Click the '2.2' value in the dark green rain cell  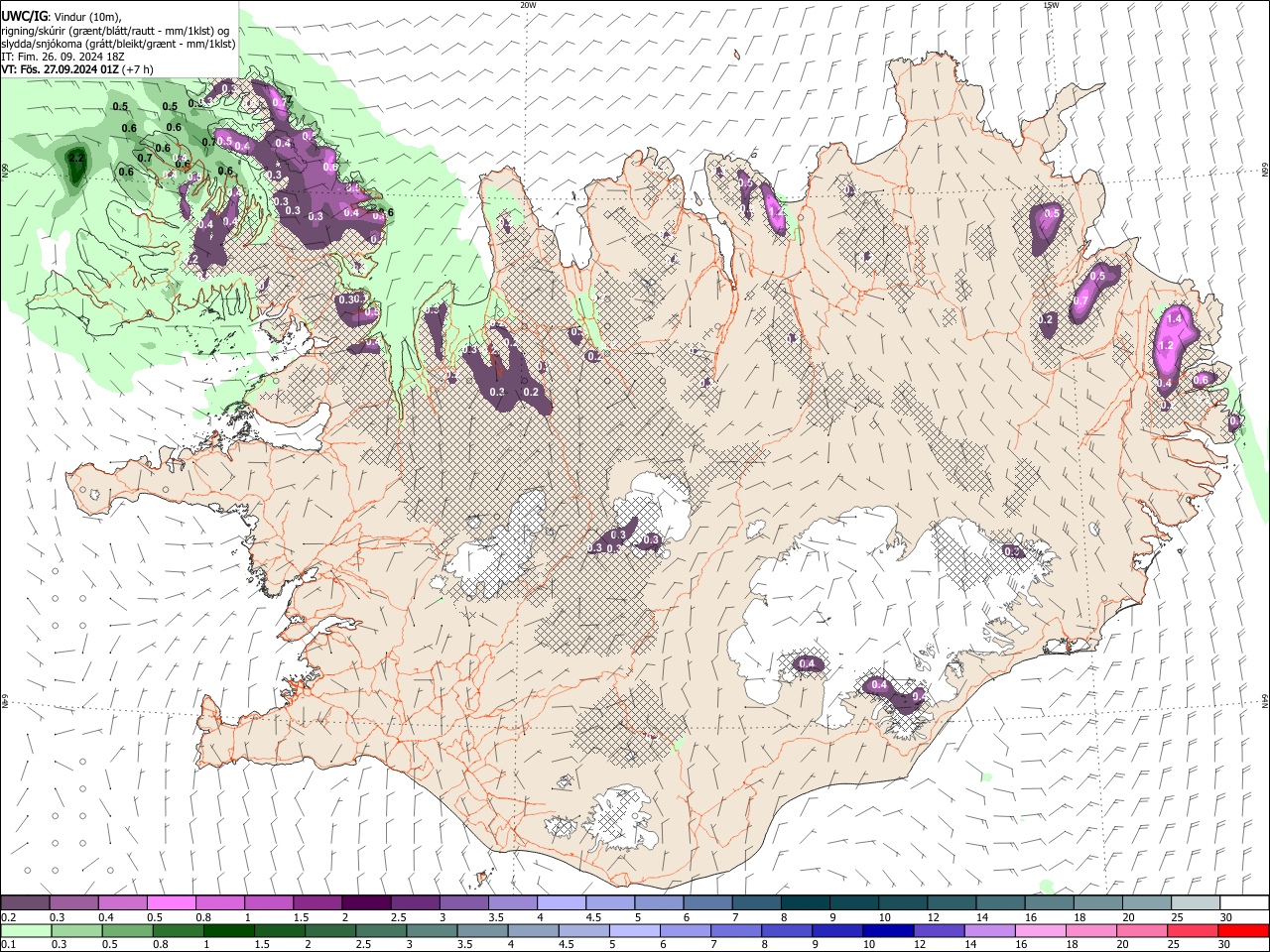pyautogui.click(x=76, y=159)
